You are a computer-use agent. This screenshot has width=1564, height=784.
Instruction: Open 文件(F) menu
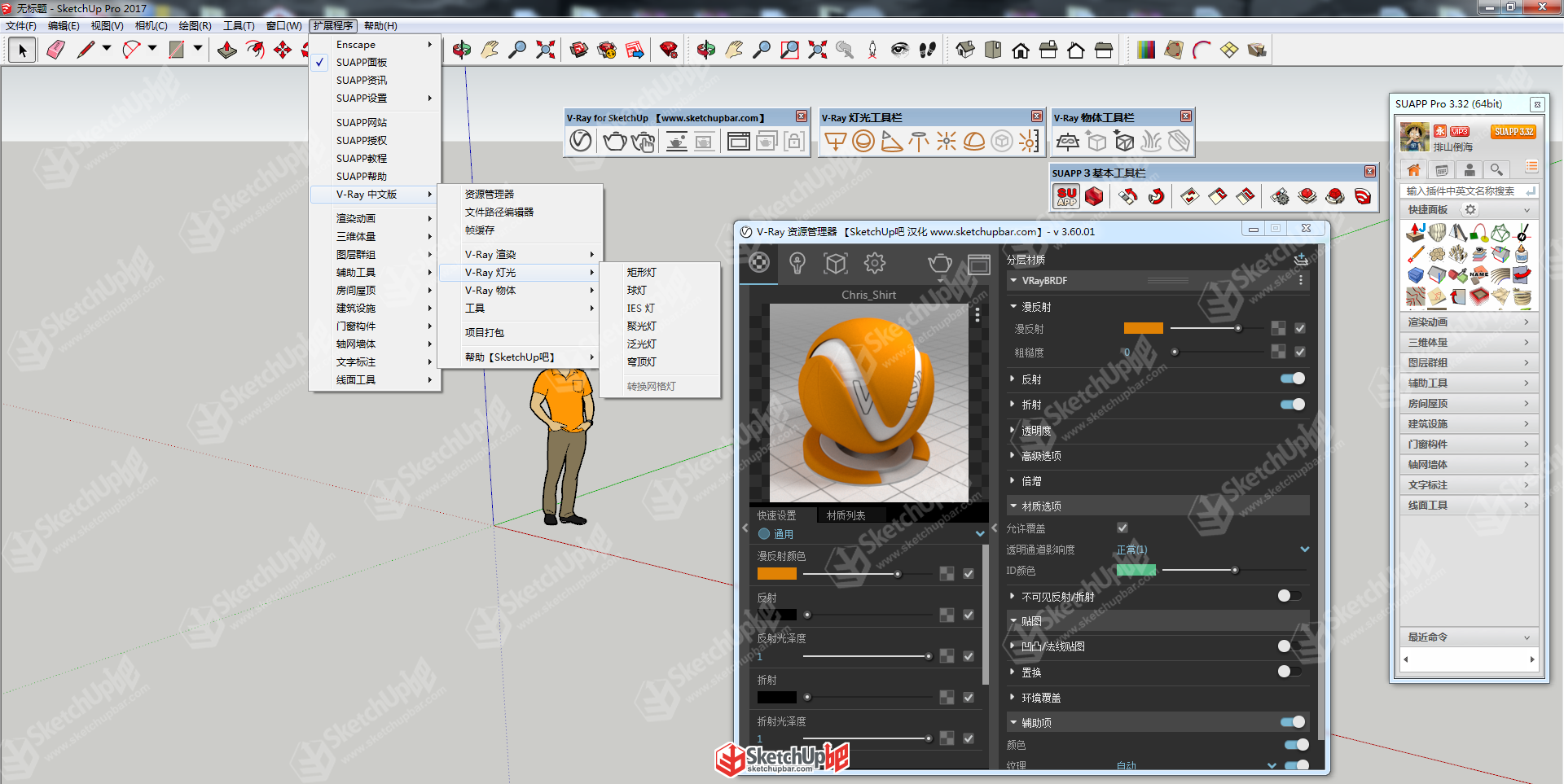(x=20, y=26)
